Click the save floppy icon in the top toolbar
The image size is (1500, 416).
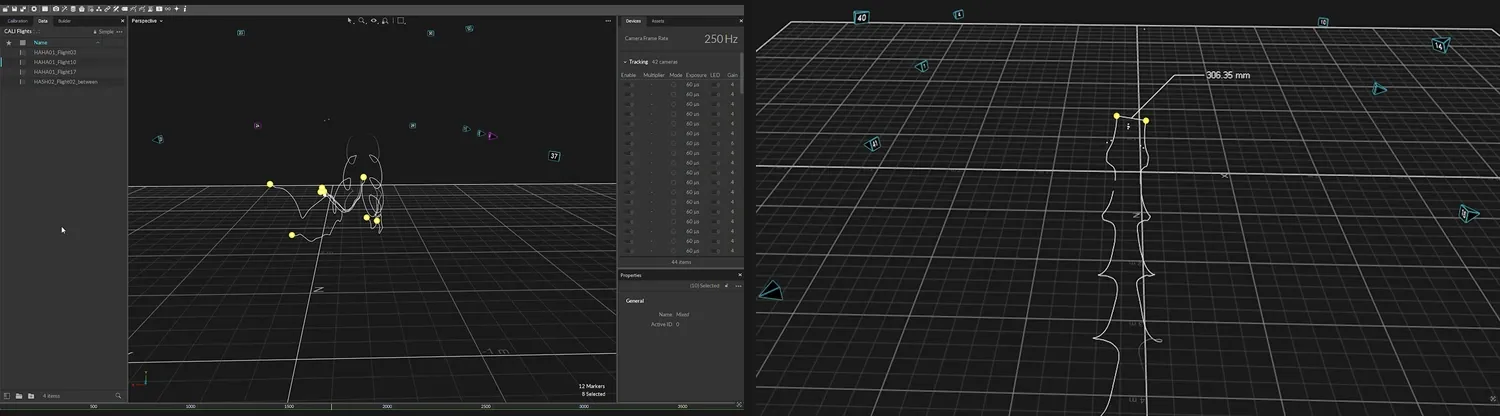14,9
